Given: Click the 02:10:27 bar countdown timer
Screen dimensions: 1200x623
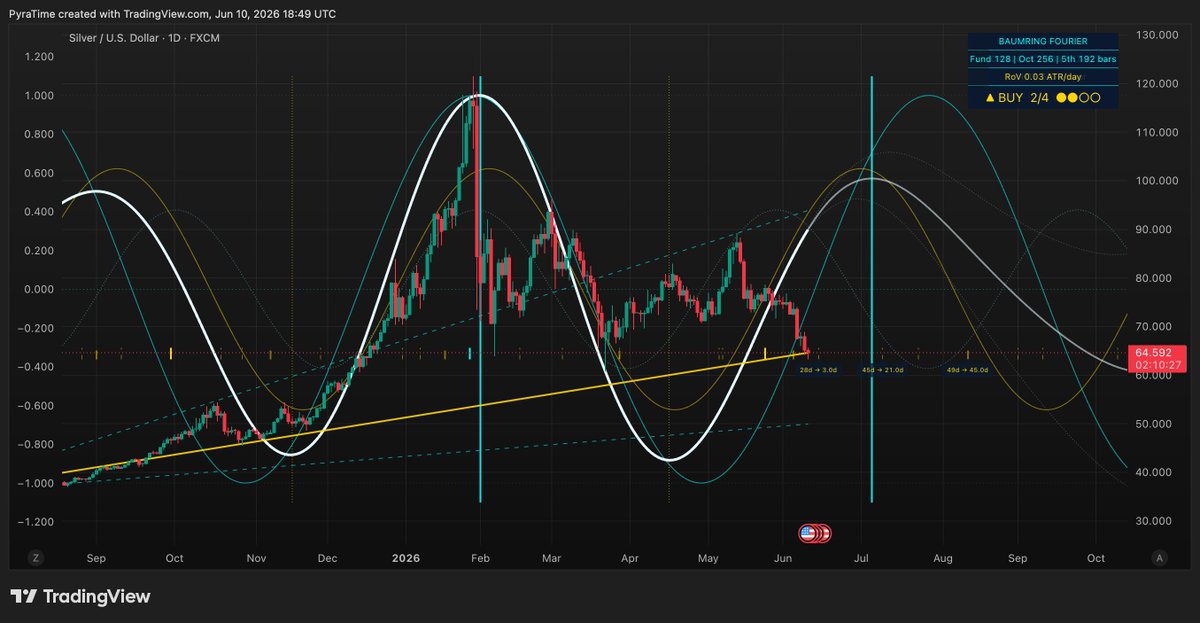Looking at the screenshot, I should click(1158, 366).
